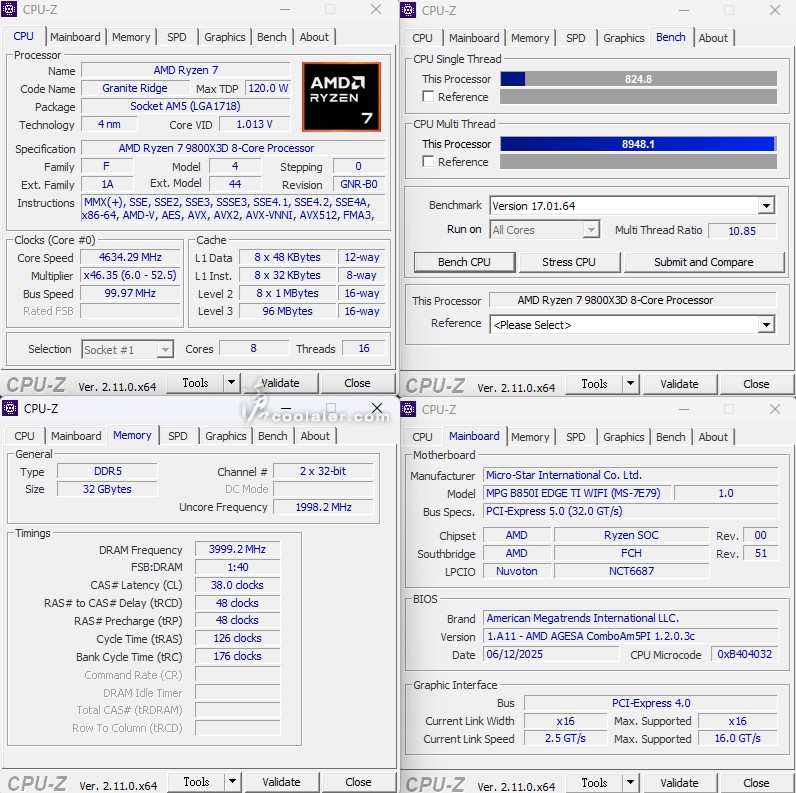This screenshot has width=796, height=793.
Task: Open SPD tab in CPU window
Action: pyautogui.click(x=177, y=37)
